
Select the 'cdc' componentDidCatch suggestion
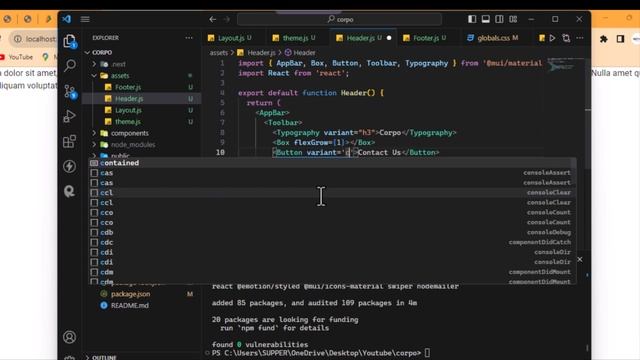pos(332,242)
